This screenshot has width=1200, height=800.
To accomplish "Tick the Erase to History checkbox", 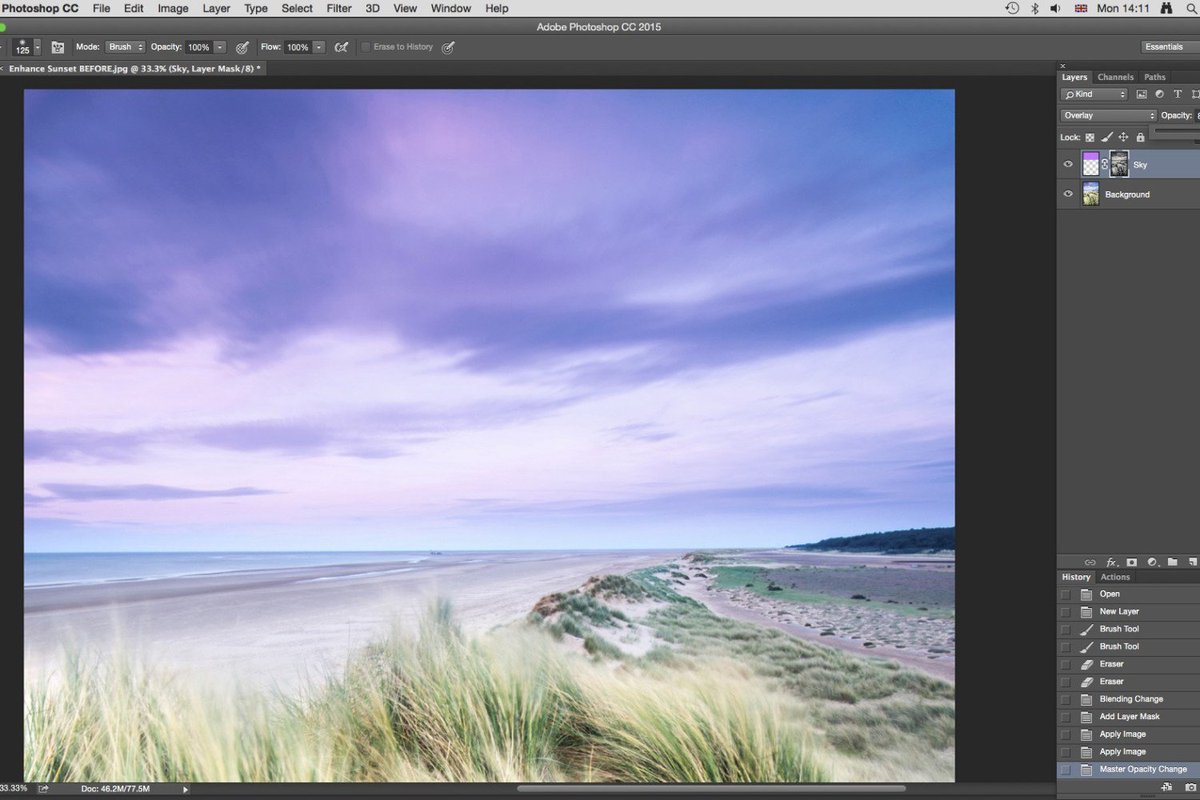I will click(x=366, y=47).
